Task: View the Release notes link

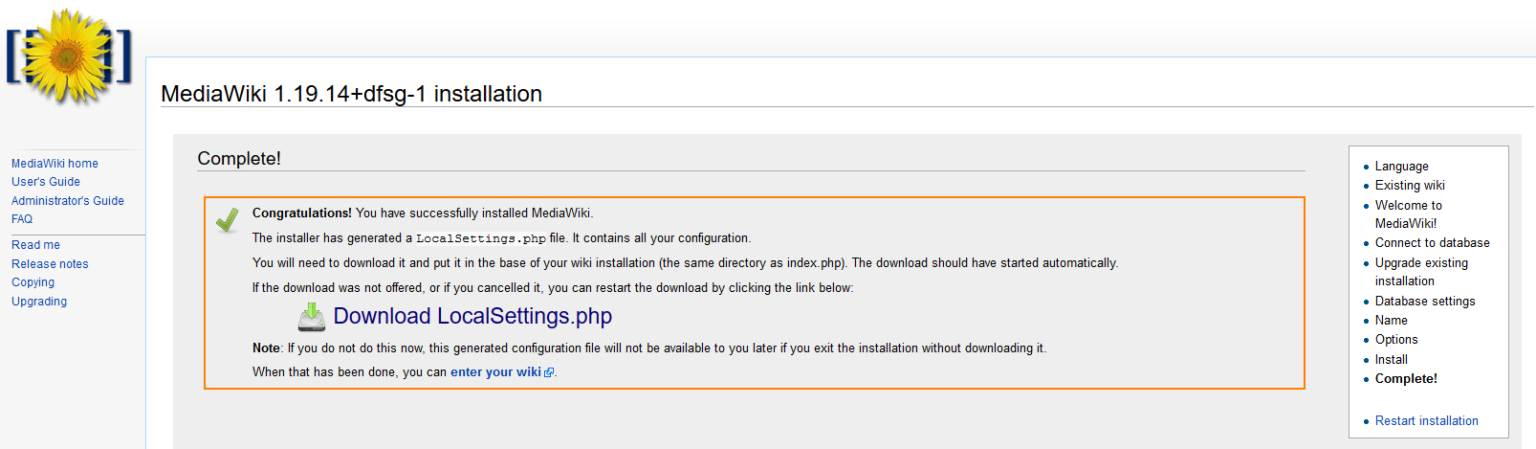Action: pos(49,264)
